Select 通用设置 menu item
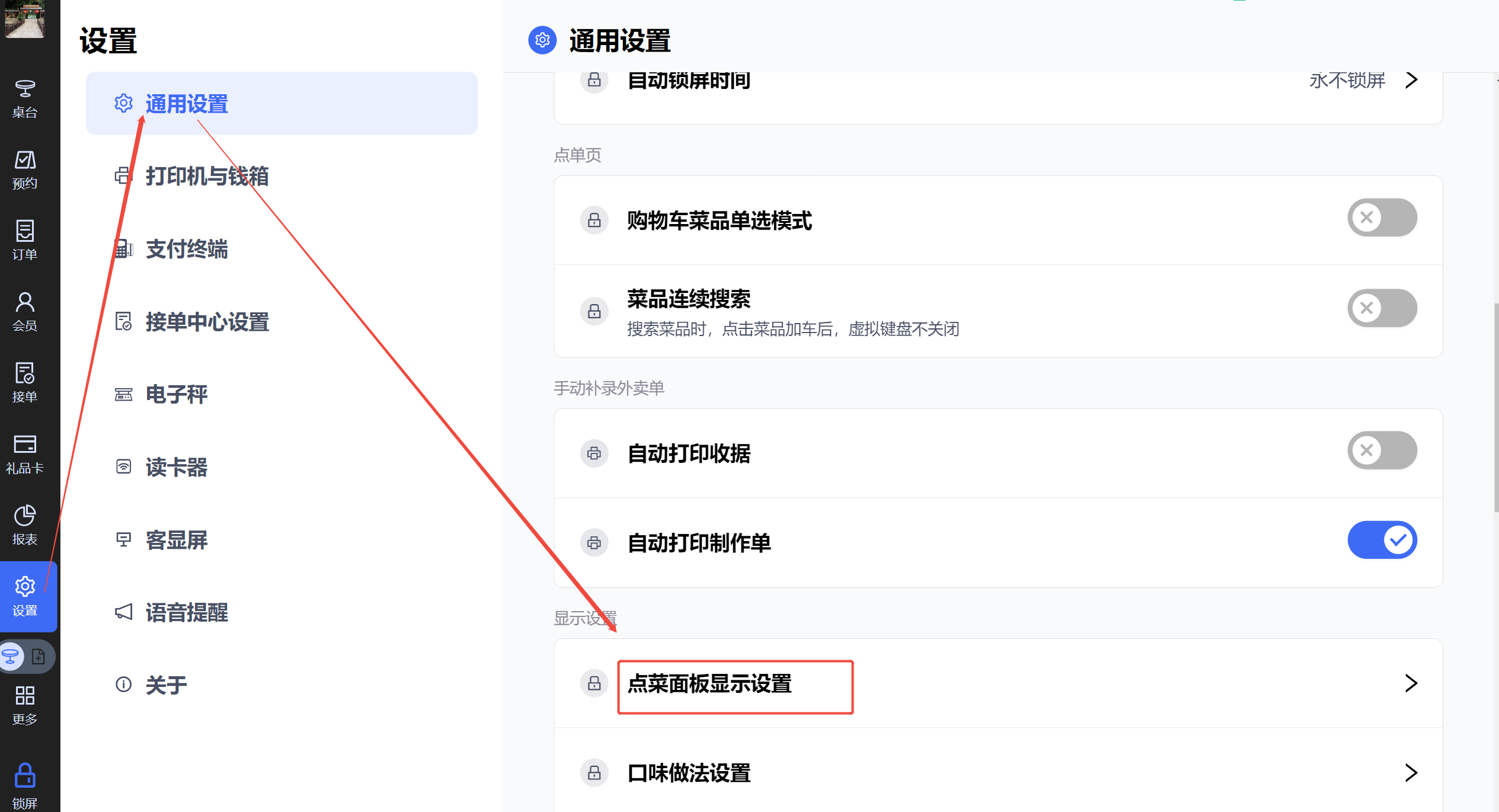 point(282,104)
